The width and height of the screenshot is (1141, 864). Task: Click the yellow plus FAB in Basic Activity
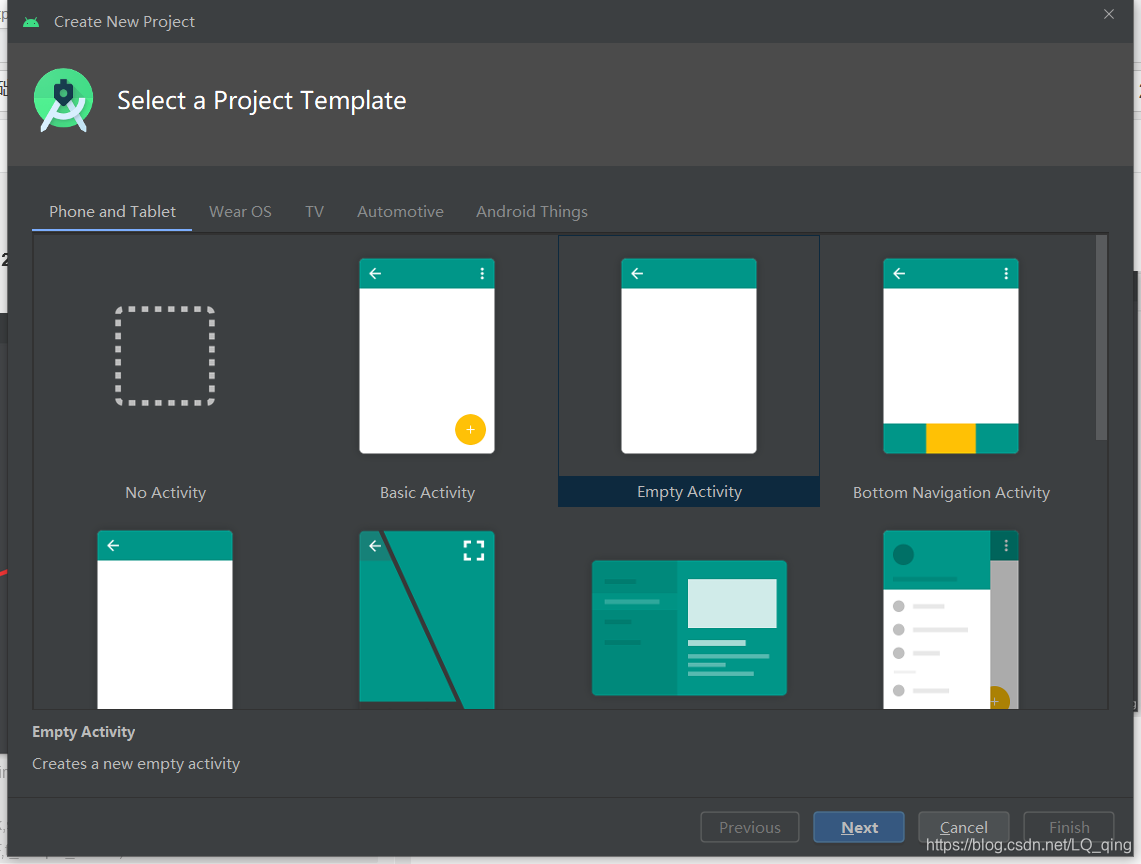[x=470, y=429]
